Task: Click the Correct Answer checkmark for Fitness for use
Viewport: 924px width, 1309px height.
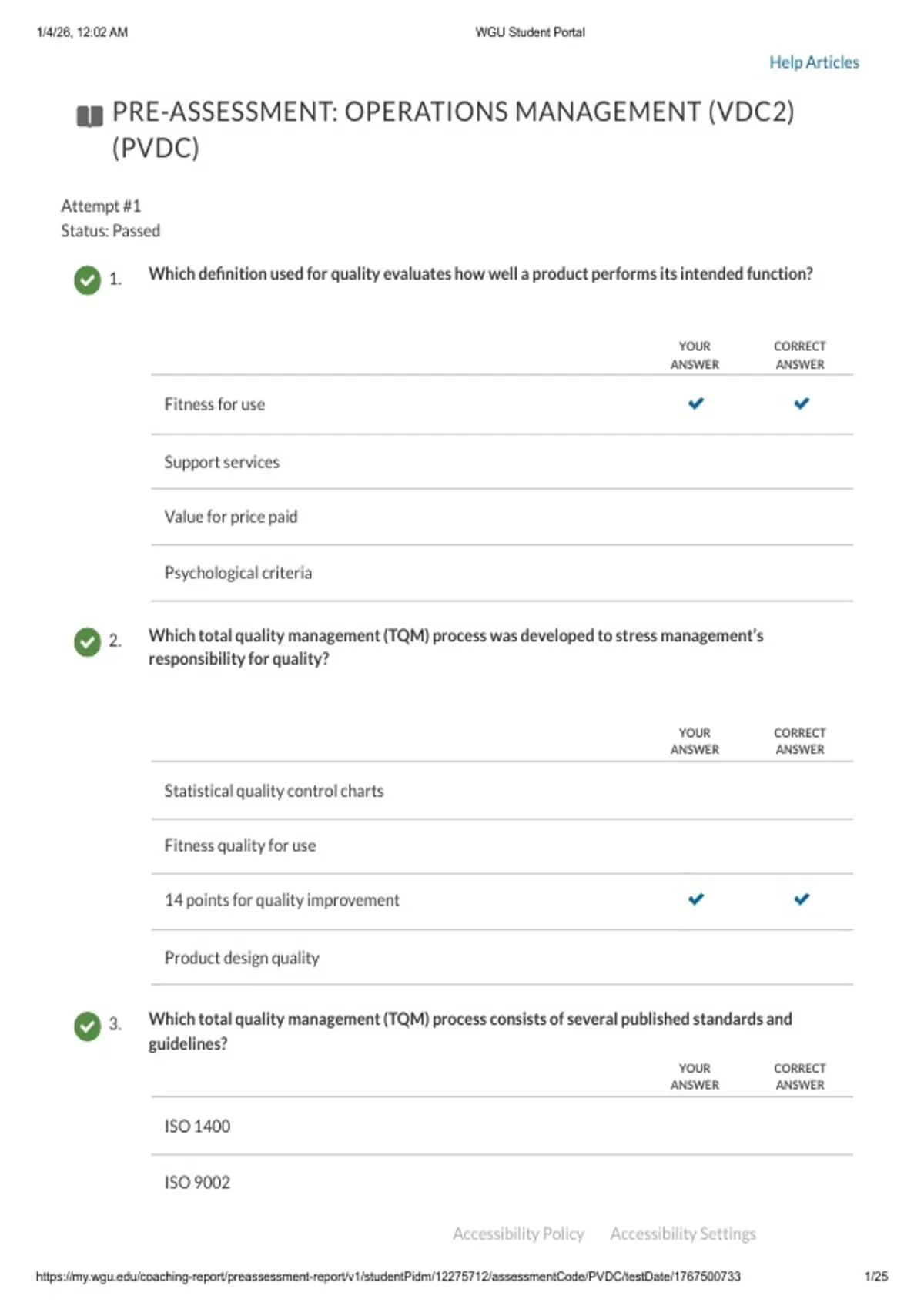Action: click(x=802, y=403)
